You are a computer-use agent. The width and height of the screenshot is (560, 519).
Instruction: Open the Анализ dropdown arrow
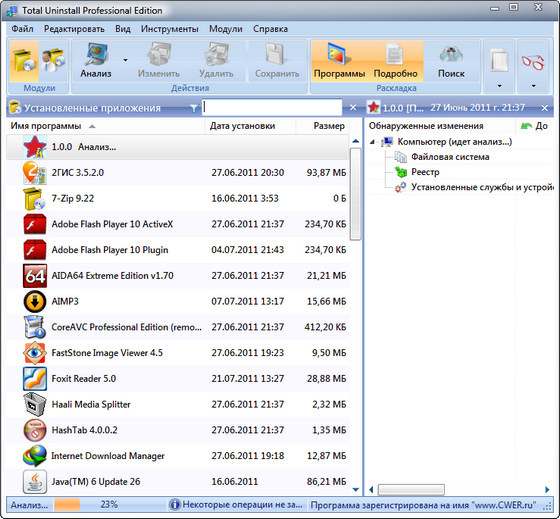click(125, 60)
